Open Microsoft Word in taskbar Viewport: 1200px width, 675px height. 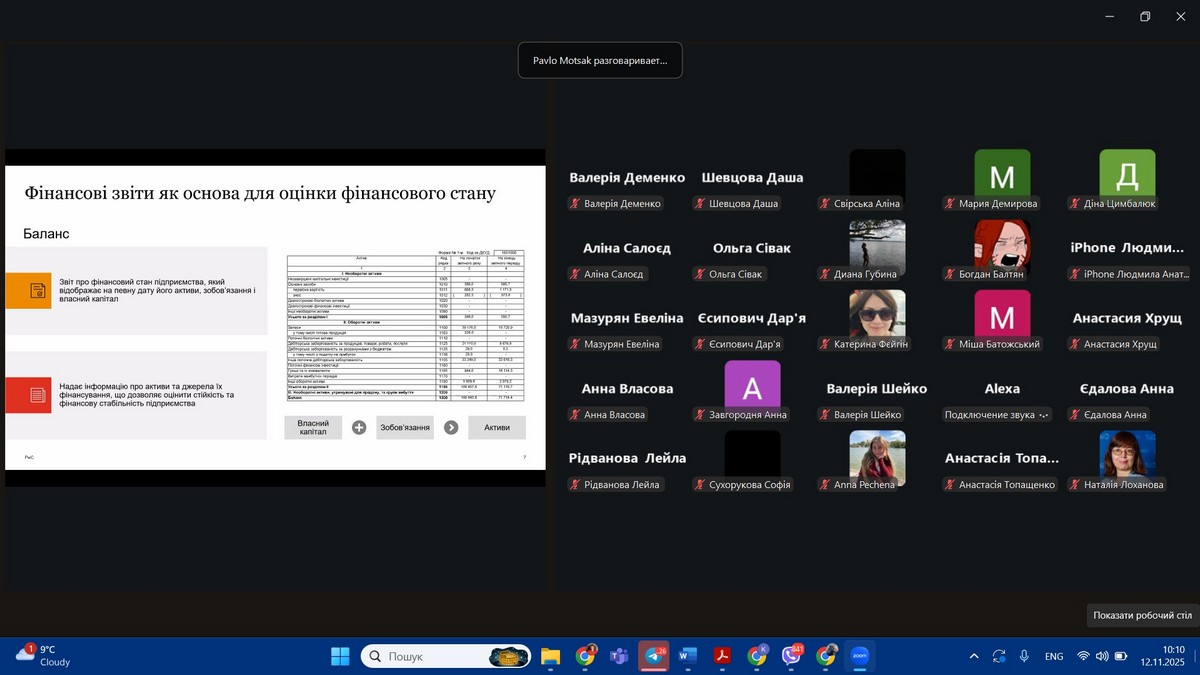coord(687,656)
